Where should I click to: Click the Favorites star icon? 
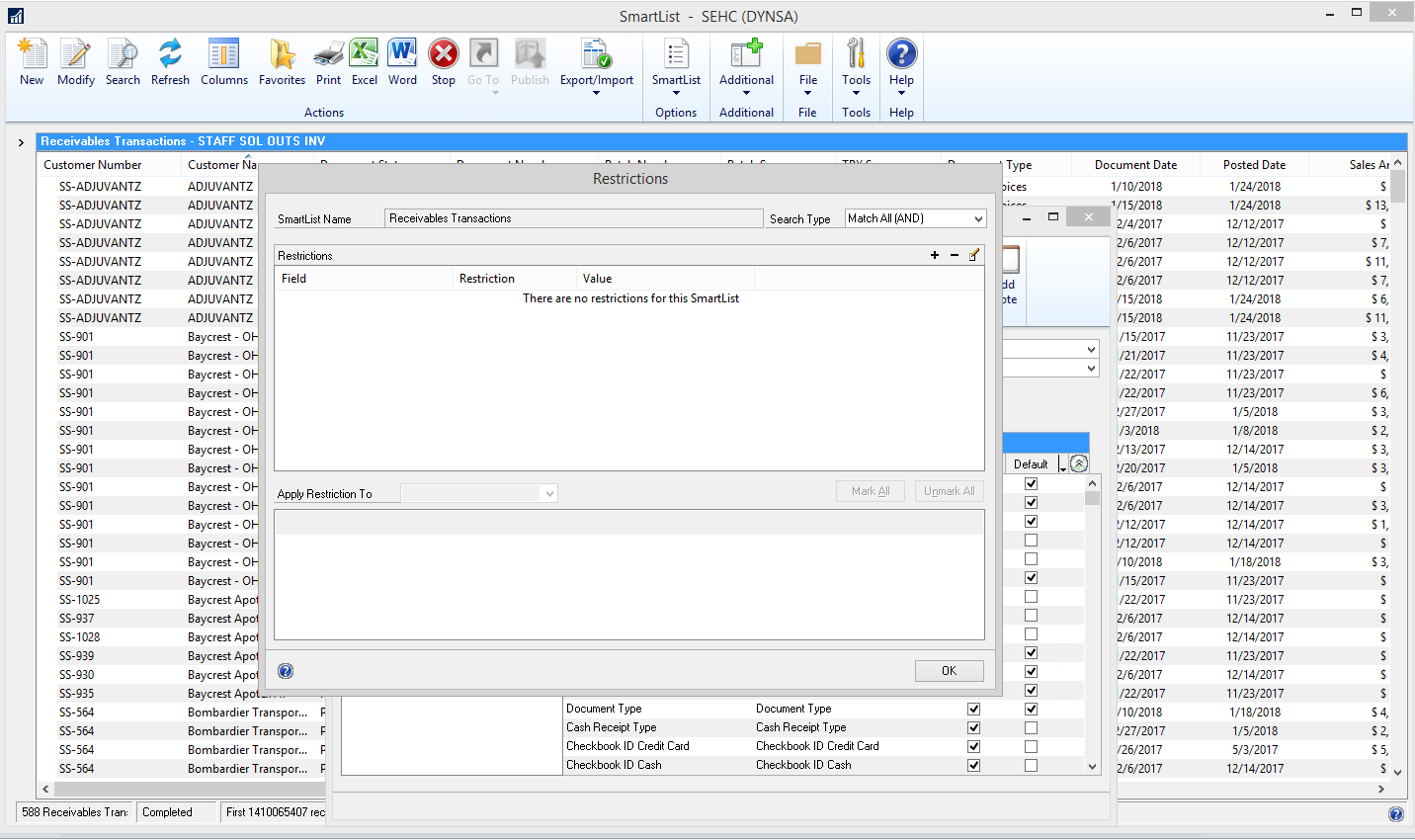282,54
